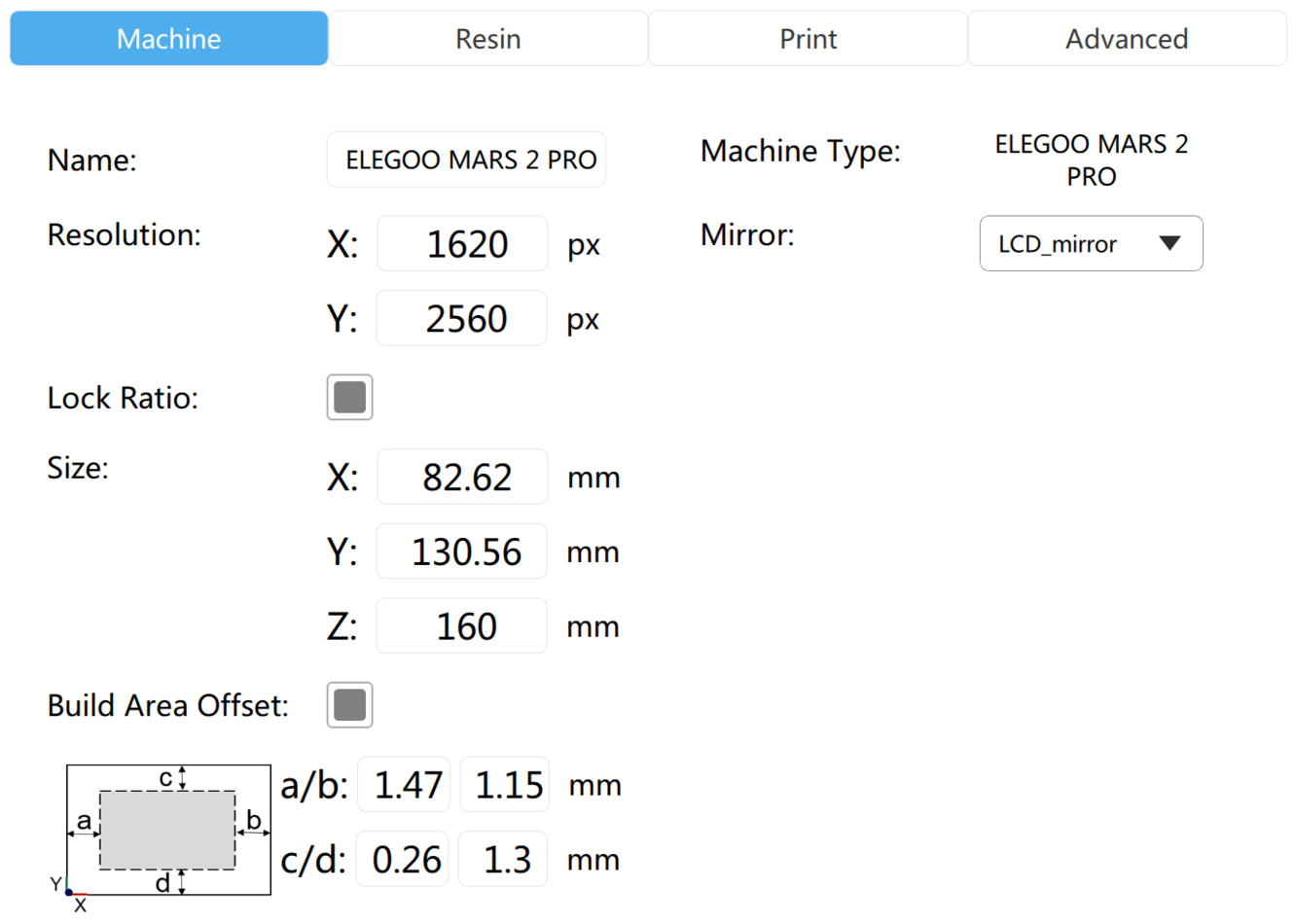Viewport: 1295px width, 924px height.
Task: Toggle the Lock Ratio checkbox
Action: 350,397
